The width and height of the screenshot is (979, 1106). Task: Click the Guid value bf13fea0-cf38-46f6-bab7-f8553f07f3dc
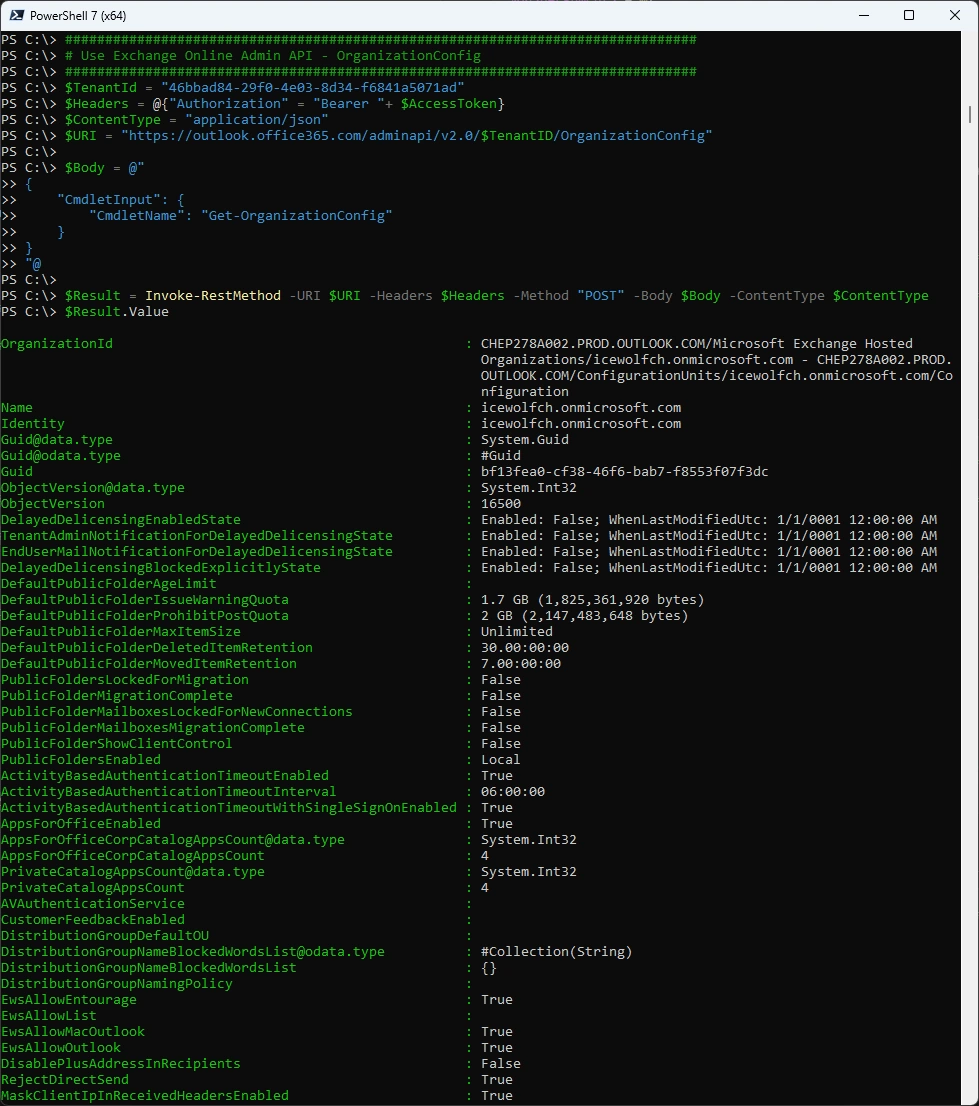pyautogui.click(x=624, y=472)
